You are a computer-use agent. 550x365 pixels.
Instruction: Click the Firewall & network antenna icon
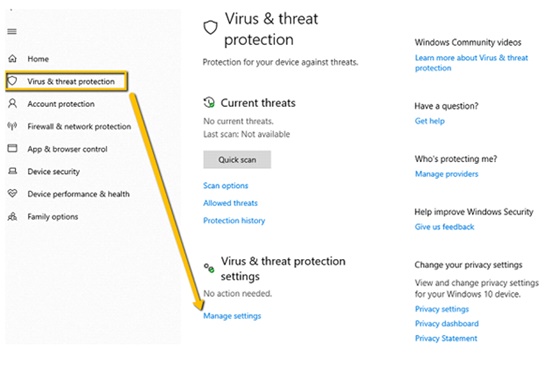pyautogui.click(x=12, y=126)
